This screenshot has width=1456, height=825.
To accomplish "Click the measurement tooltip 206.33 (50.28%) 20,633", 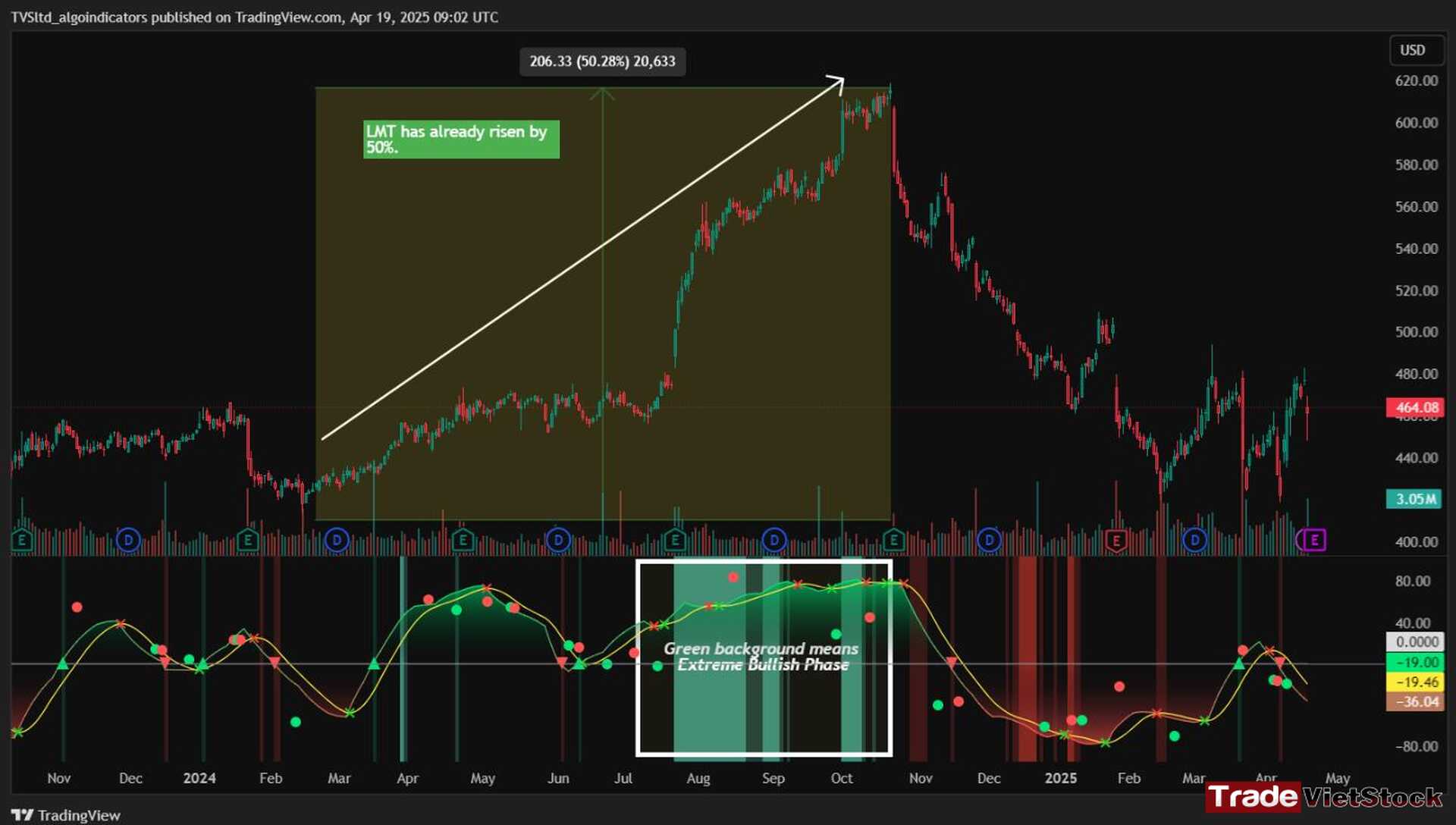I will (602, 61).
